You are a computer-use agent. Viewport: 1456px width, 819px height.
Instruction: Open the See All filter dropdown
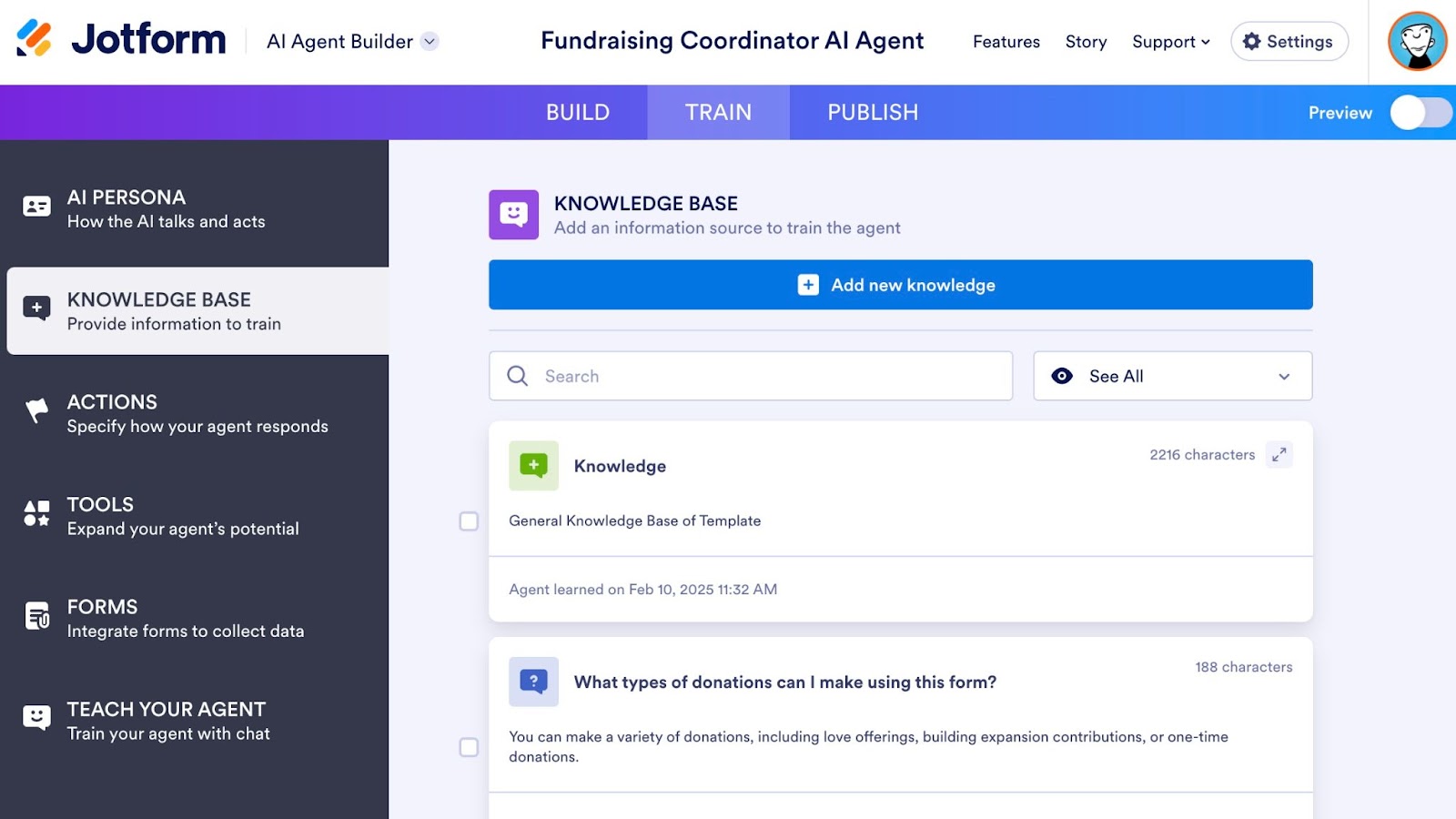(x=1172, y=376)
